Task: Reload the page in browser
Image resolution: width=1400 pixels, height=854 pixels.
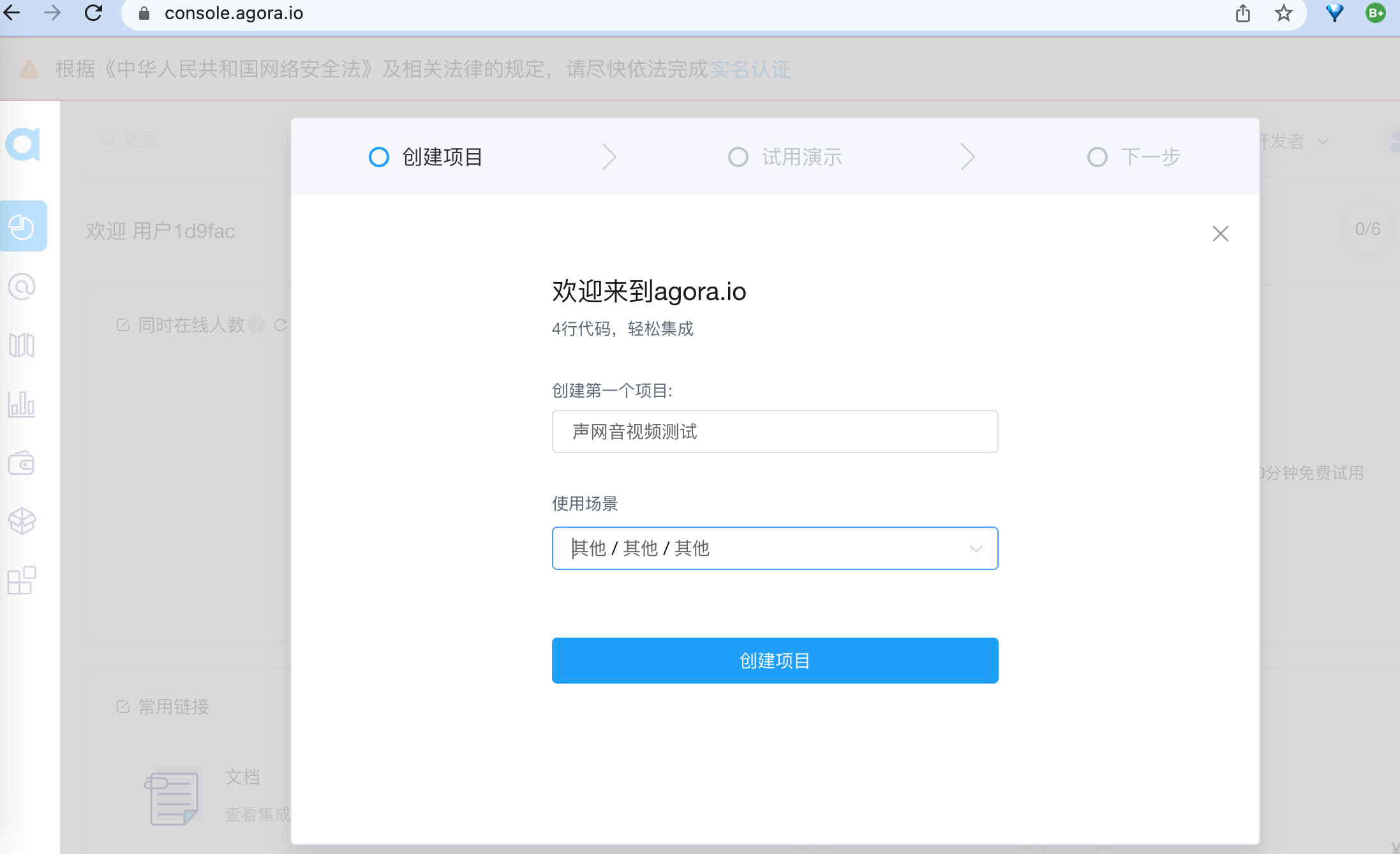Action: click(x=93, y=13)
